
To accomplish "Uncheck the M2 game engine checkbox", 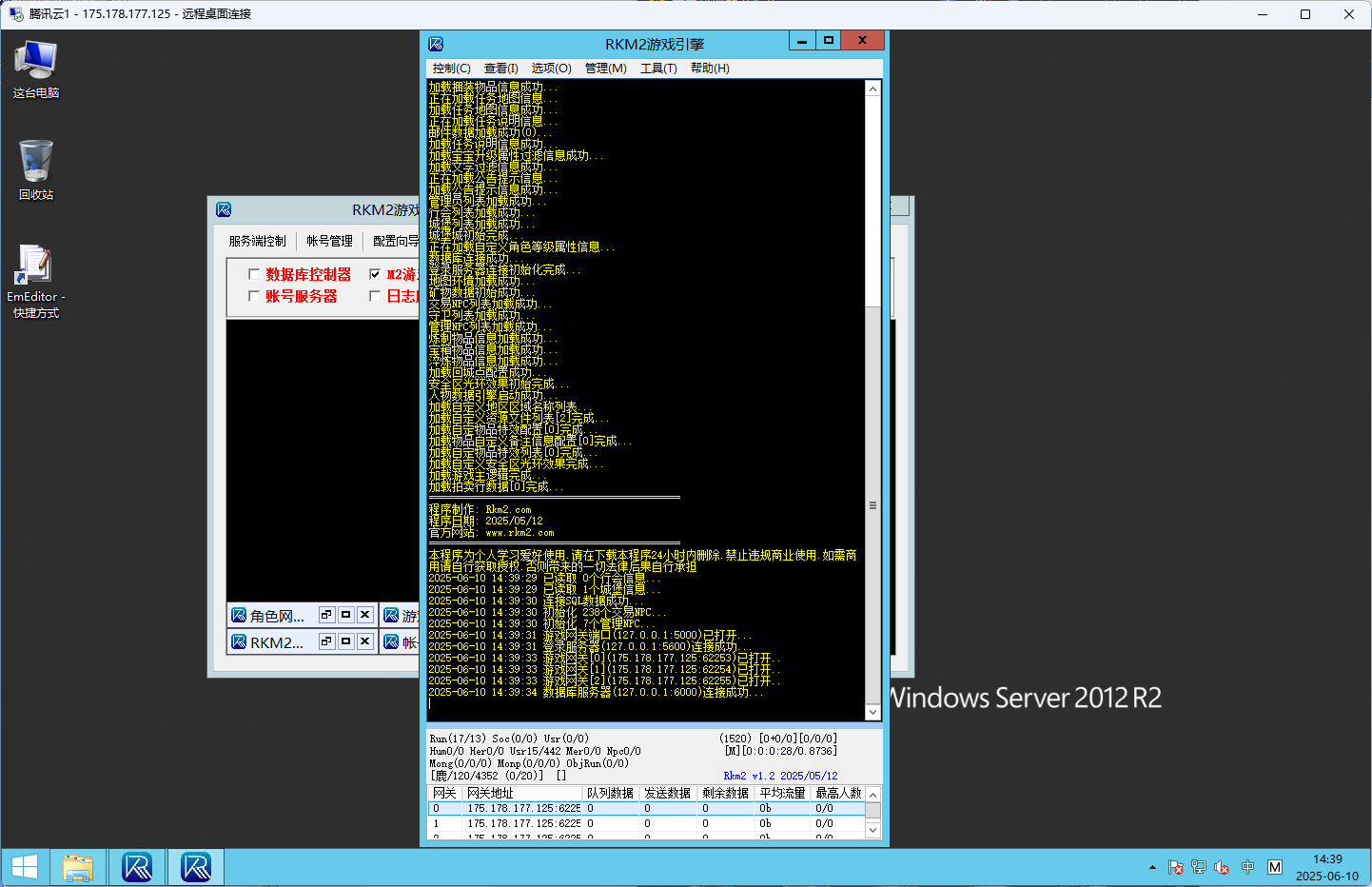I will [x=375, y=274].
